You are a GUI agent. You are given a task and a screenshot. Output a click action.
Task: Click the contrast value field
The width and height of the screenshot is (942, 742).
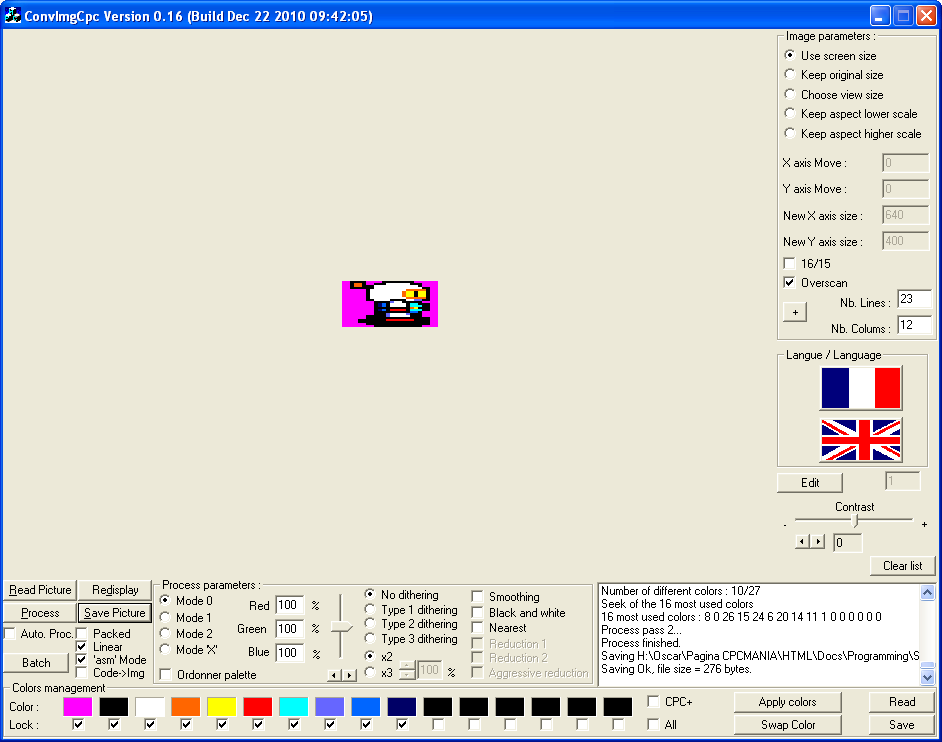(x=848, y=543)
